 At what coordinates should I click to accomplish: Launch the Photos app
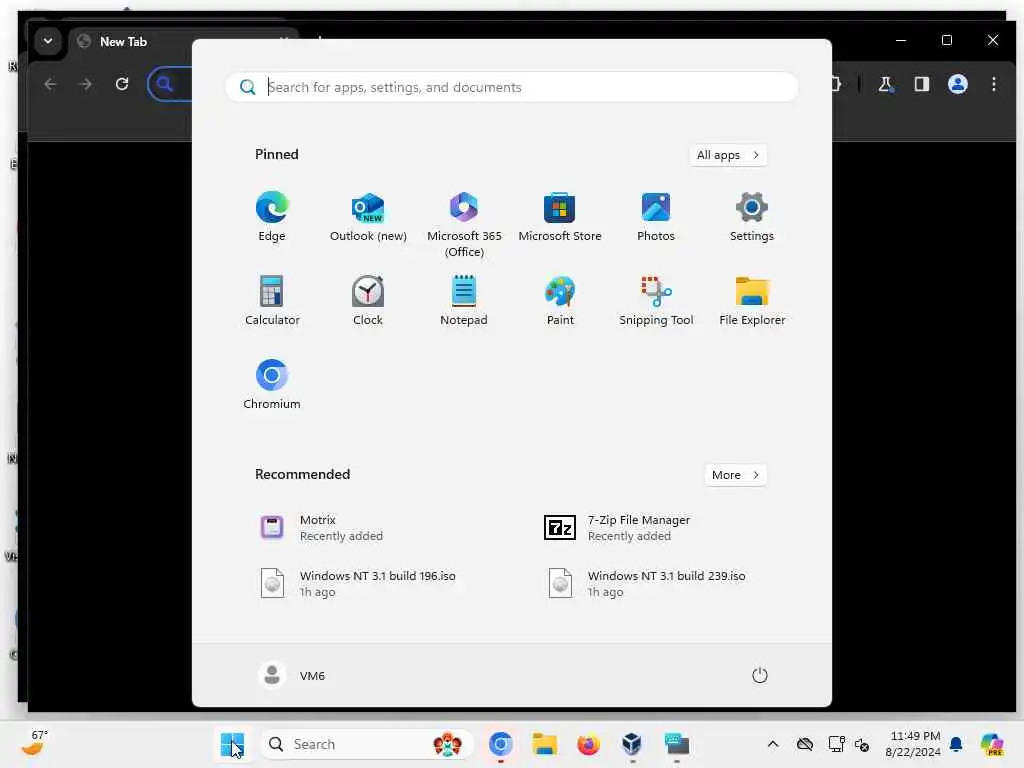point(656,217)
